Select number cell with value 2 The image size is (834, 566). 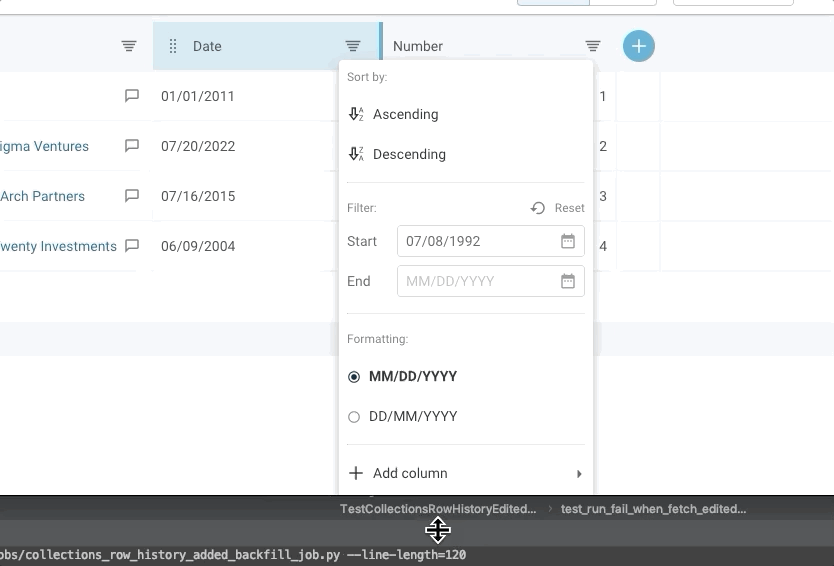[603, 146]
